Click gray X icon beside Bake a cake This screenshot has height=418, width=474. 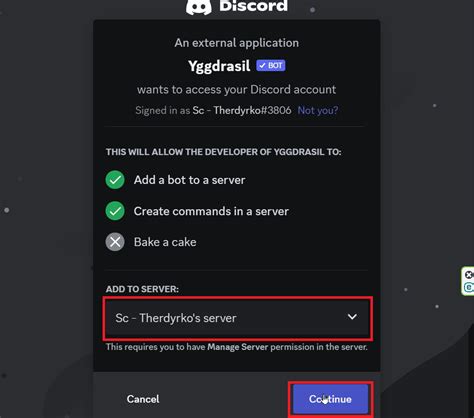[x=115, y=242]
